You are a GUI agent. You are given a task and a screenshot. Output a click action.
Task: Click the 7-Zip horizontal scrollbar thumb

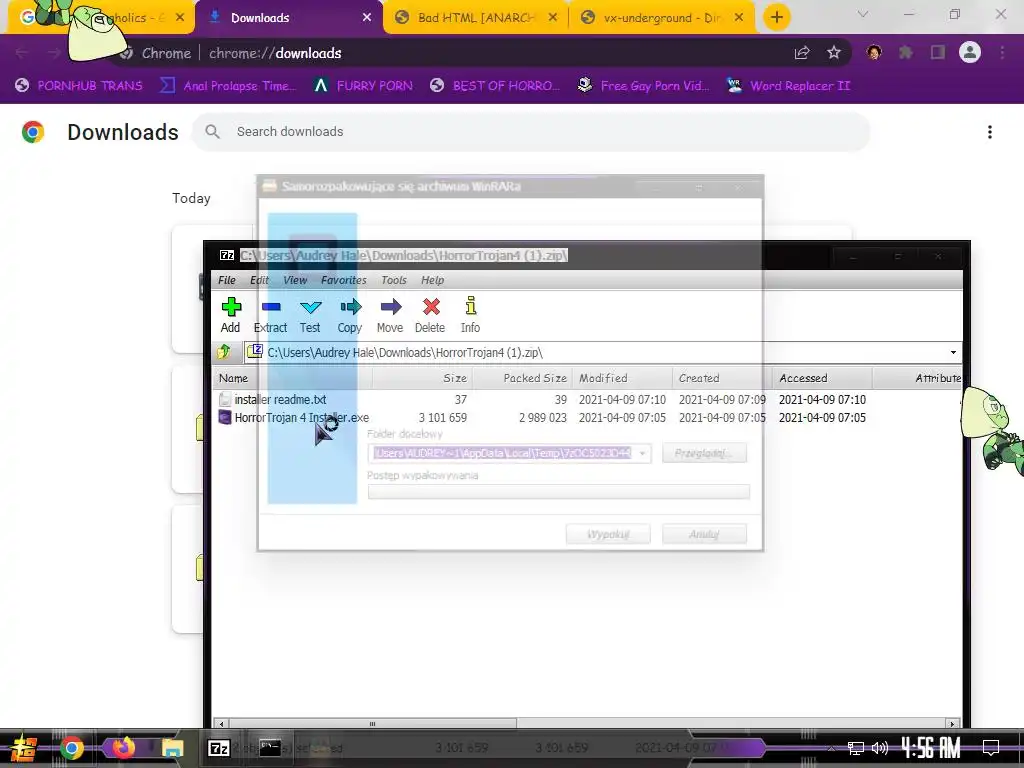(x=372, y=724)
